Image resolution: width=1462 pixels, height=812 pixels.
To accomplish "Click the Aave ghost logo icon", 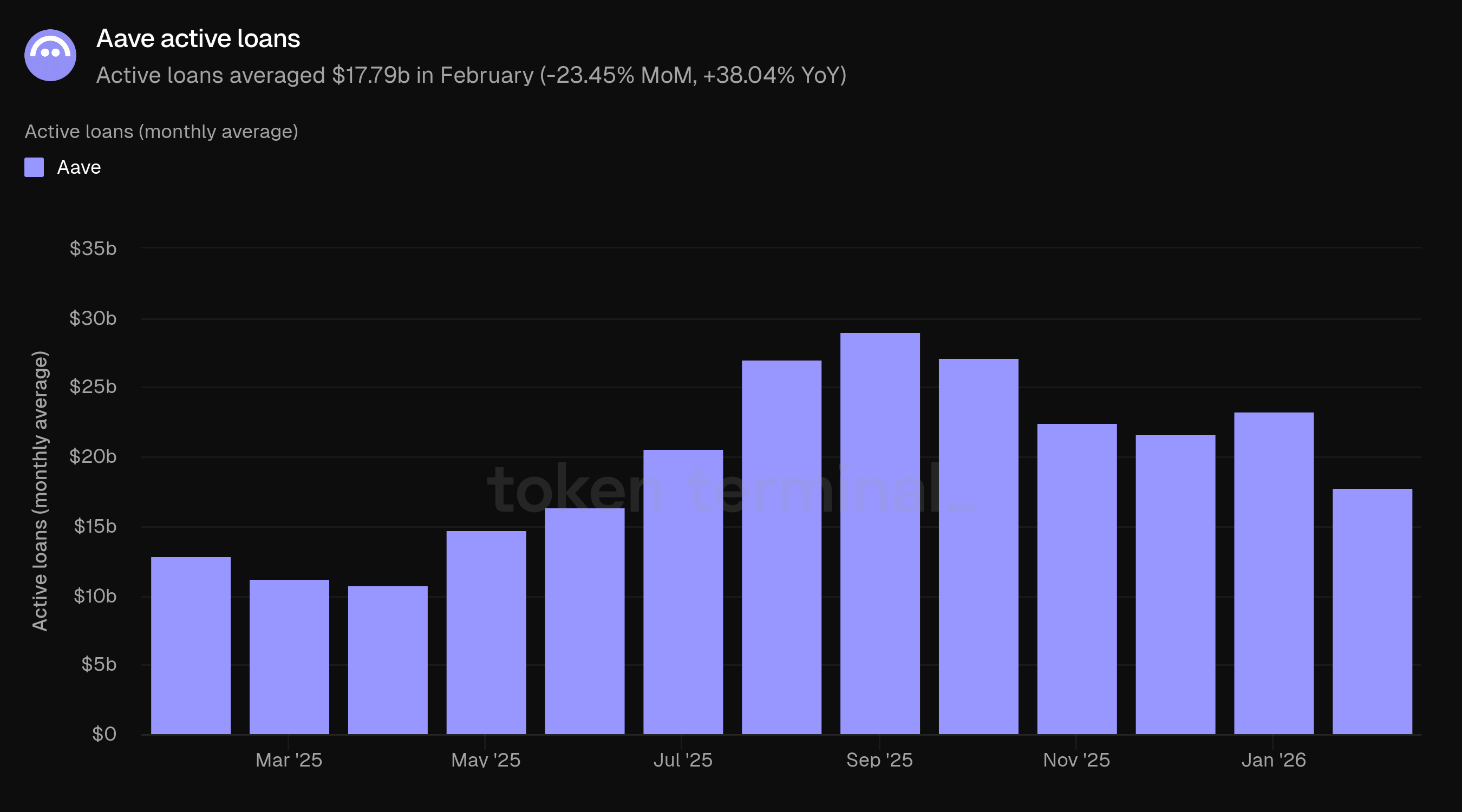I will [50, 55].
